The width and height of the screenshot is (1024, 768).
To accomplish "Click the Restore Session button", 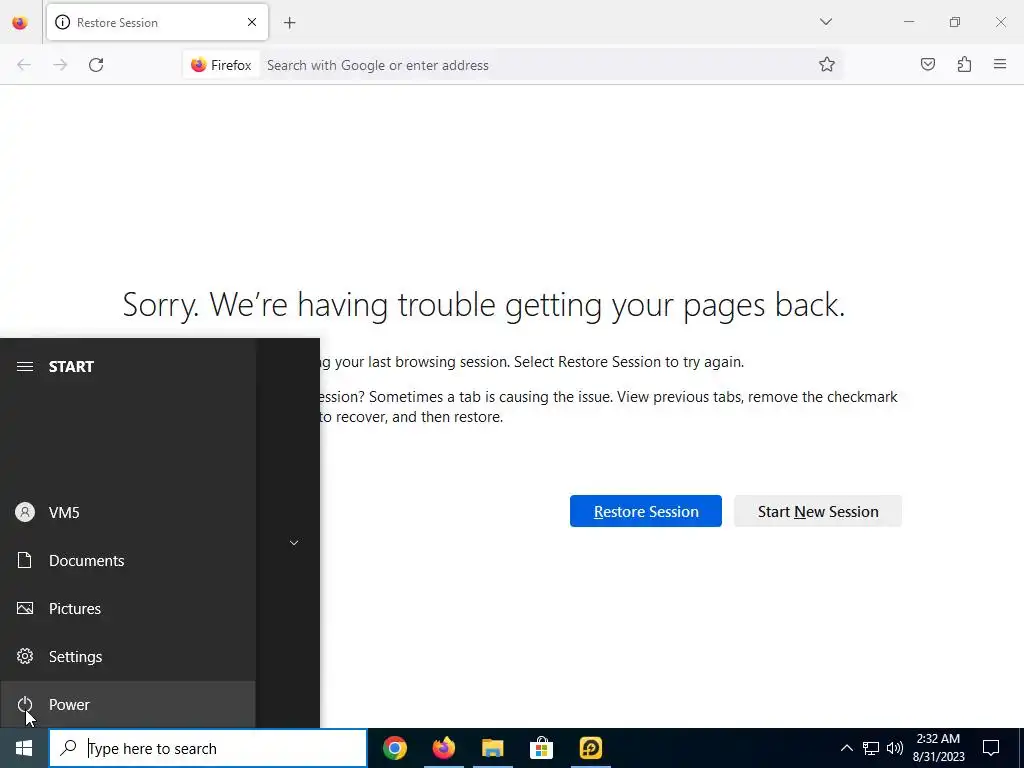I will coord(645,511).
